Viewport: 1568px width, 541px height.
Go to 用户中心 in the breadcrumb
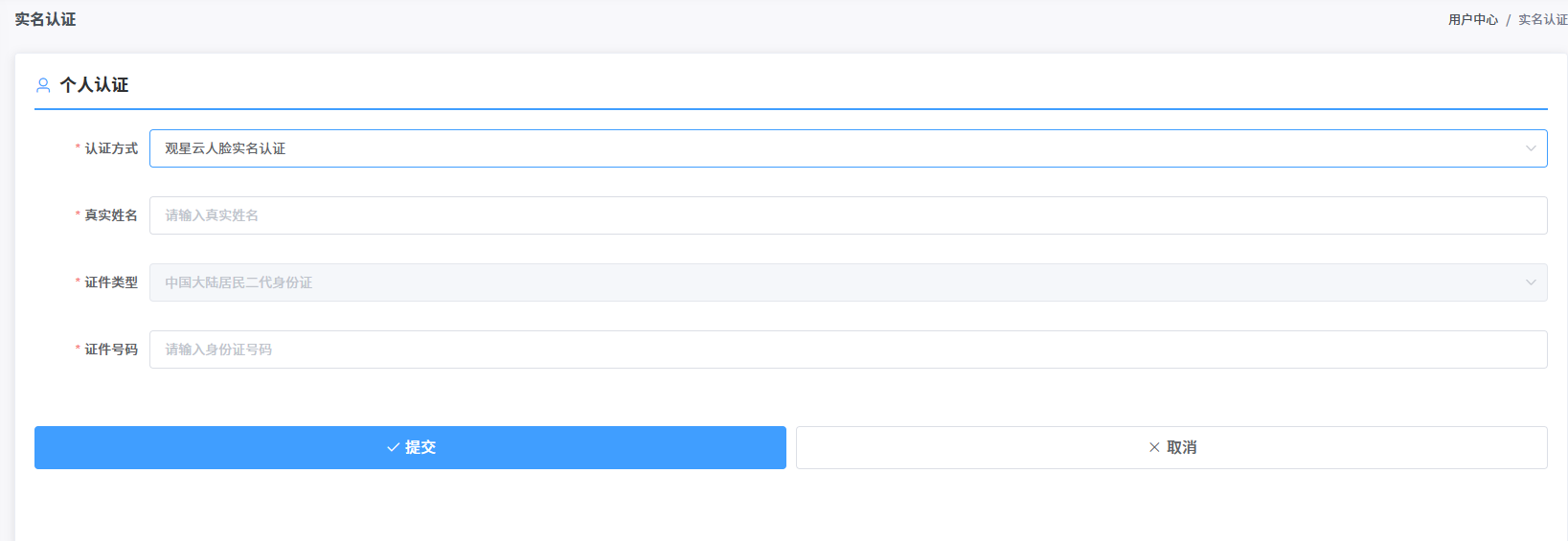[1472, 19]
